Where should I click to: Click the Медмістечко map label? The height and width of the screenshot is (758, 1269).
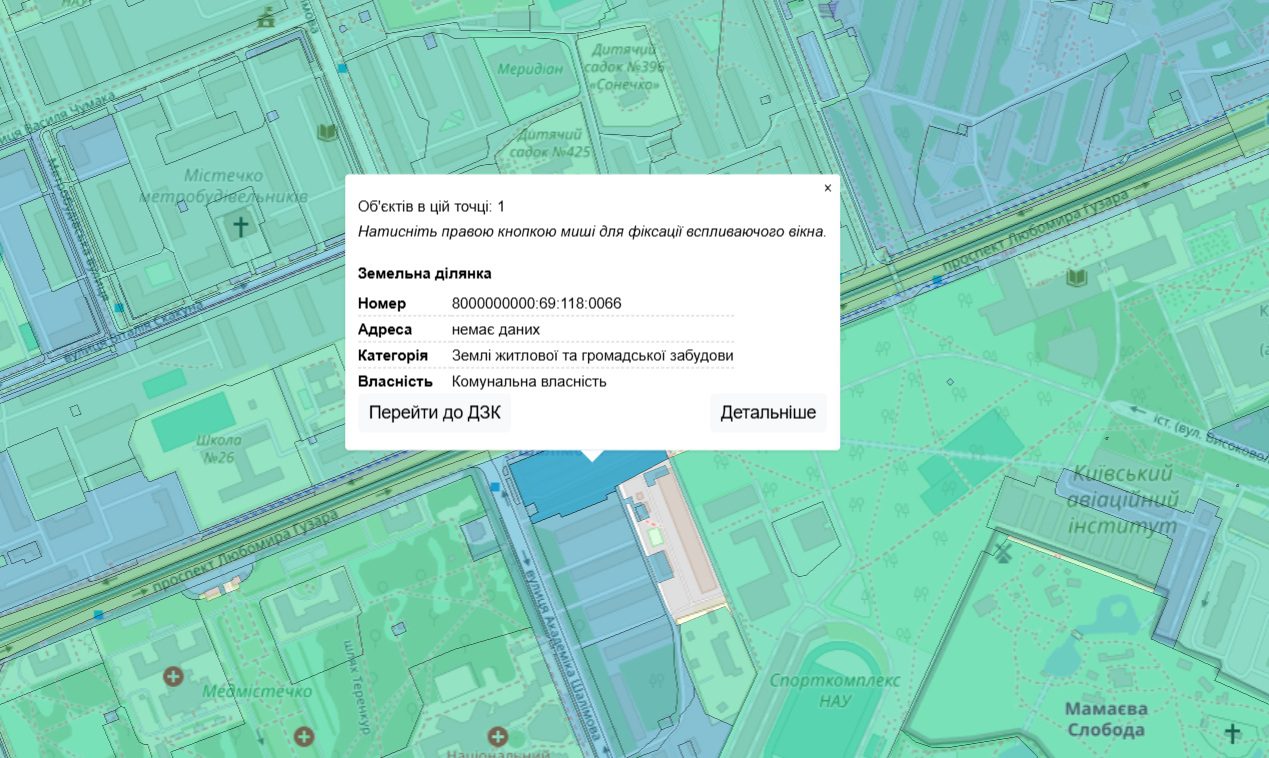point(257,691)
